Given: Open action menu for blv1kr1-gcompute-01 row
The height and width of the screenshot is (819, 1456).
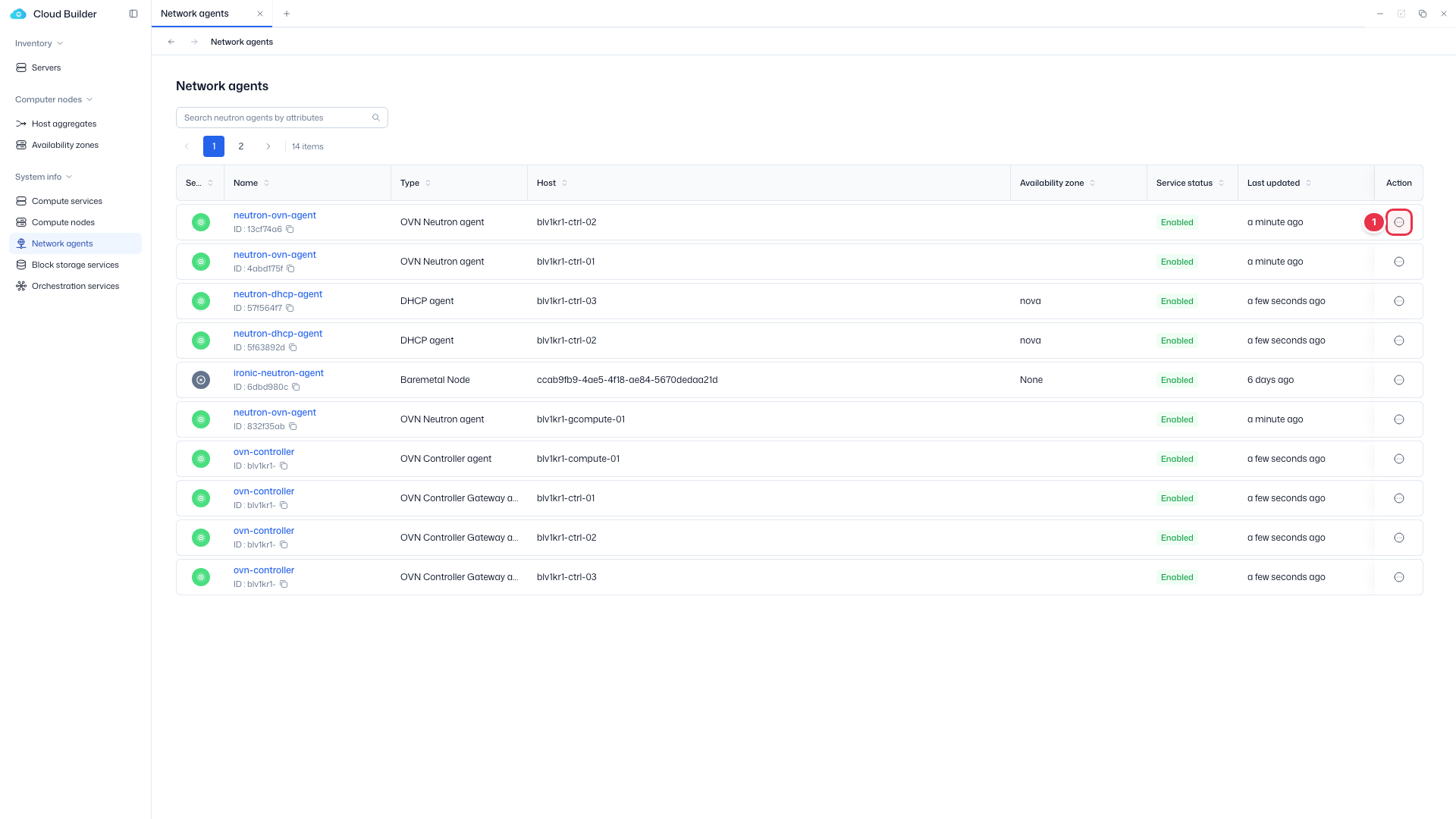Looking at the screenshot, I should point(1399,419).
